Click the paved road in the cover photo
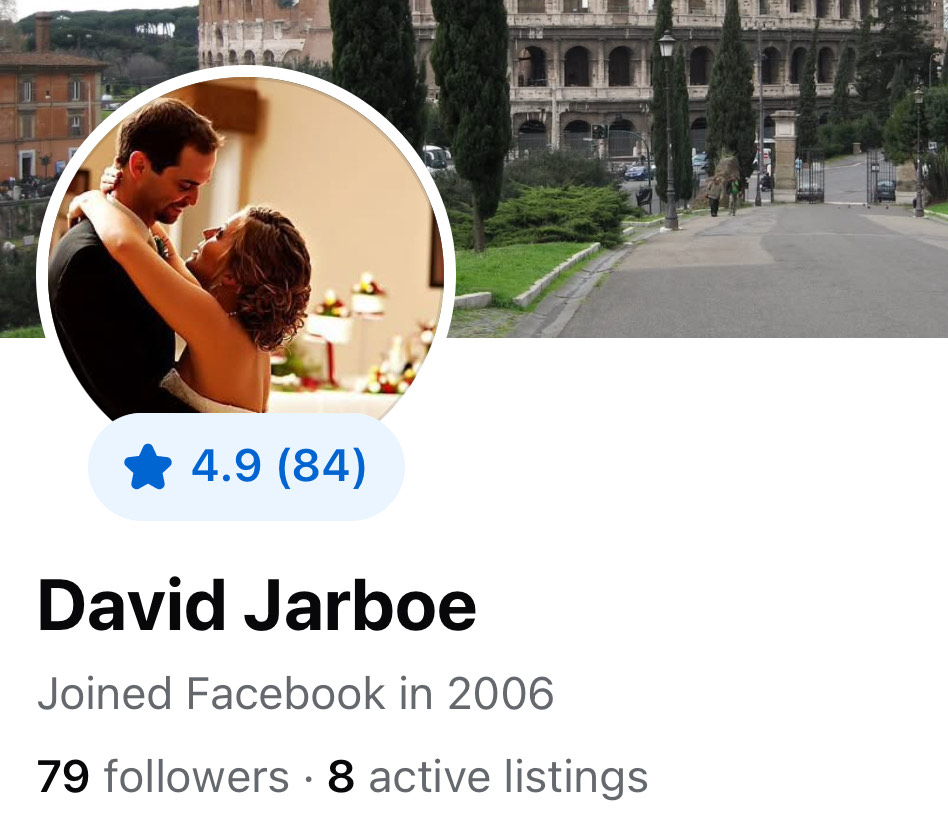Image resolution: width=948 pixels, height=838 pixels. (756, 272)
